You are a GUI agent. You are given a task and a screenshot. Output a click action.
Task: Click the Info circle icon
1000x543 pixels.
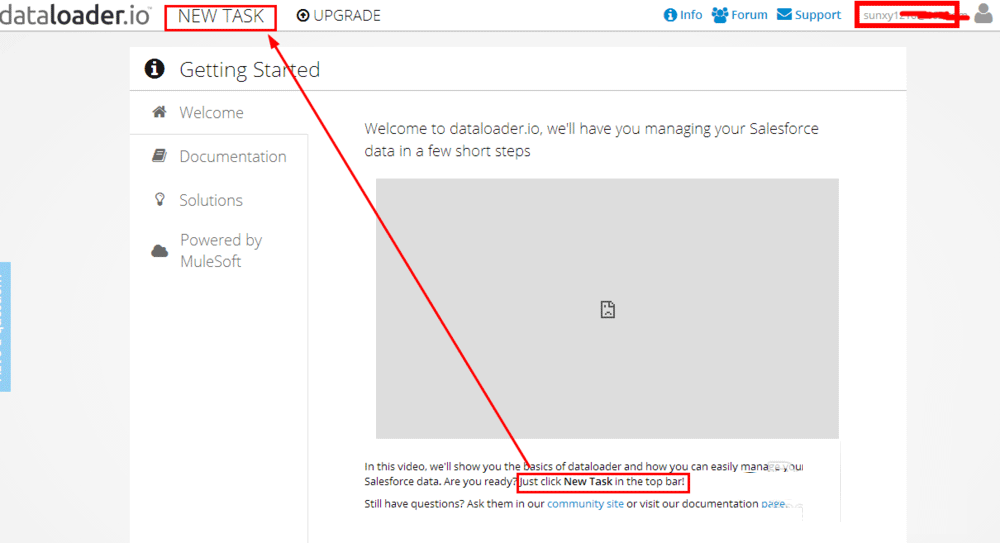coord(670,15)
